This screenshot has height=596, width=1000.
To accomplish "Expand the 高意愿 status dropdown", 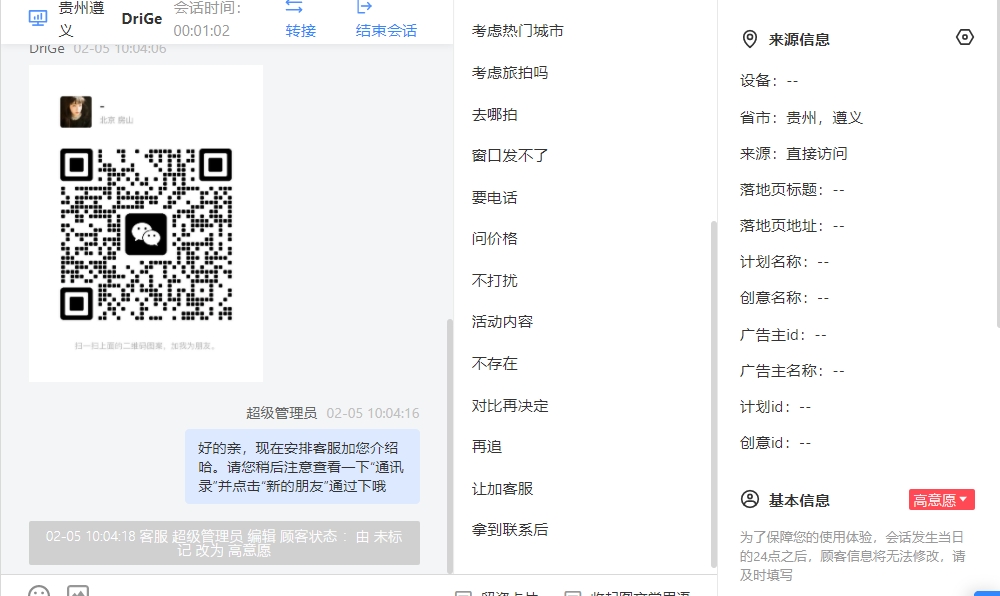I will 941,500.
